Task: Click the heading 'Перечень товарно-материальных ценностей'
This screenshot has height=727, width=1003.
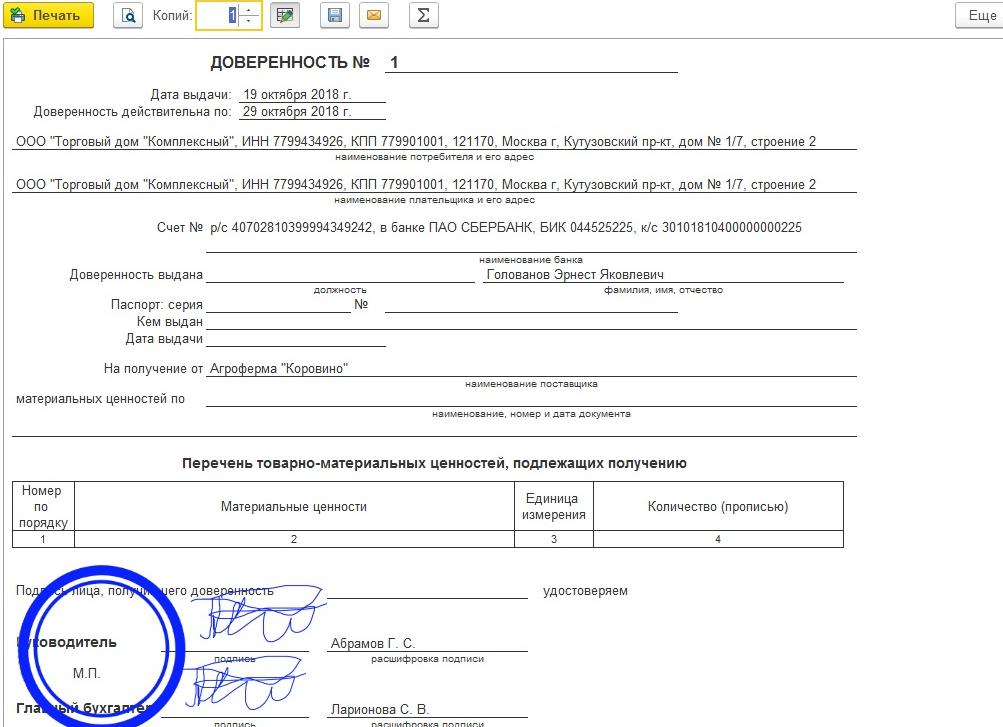Action: coord(434,463)
